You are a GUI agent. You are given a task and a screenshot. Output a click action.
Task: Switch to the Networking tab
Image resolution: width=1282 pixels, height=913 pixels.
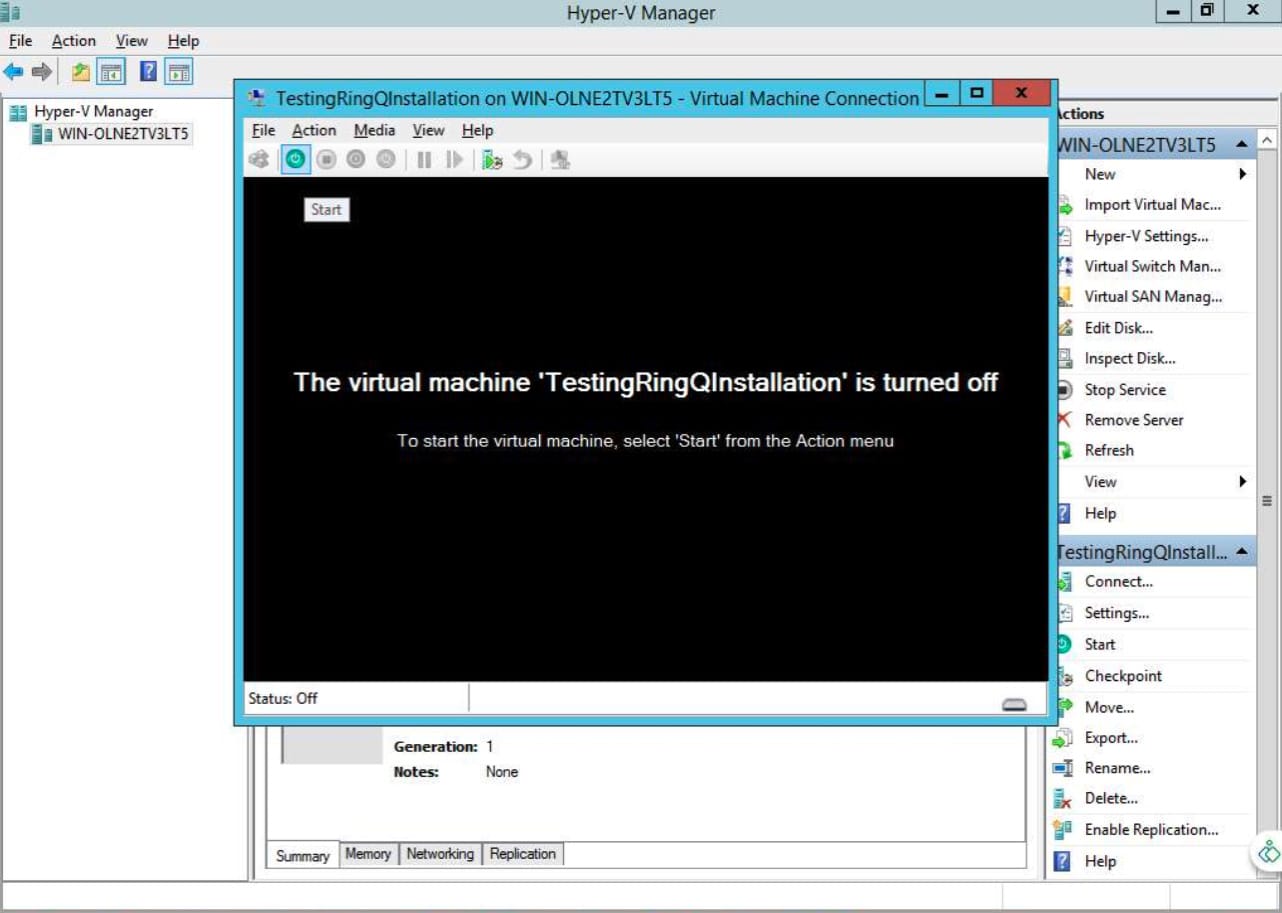pos(440,854)
